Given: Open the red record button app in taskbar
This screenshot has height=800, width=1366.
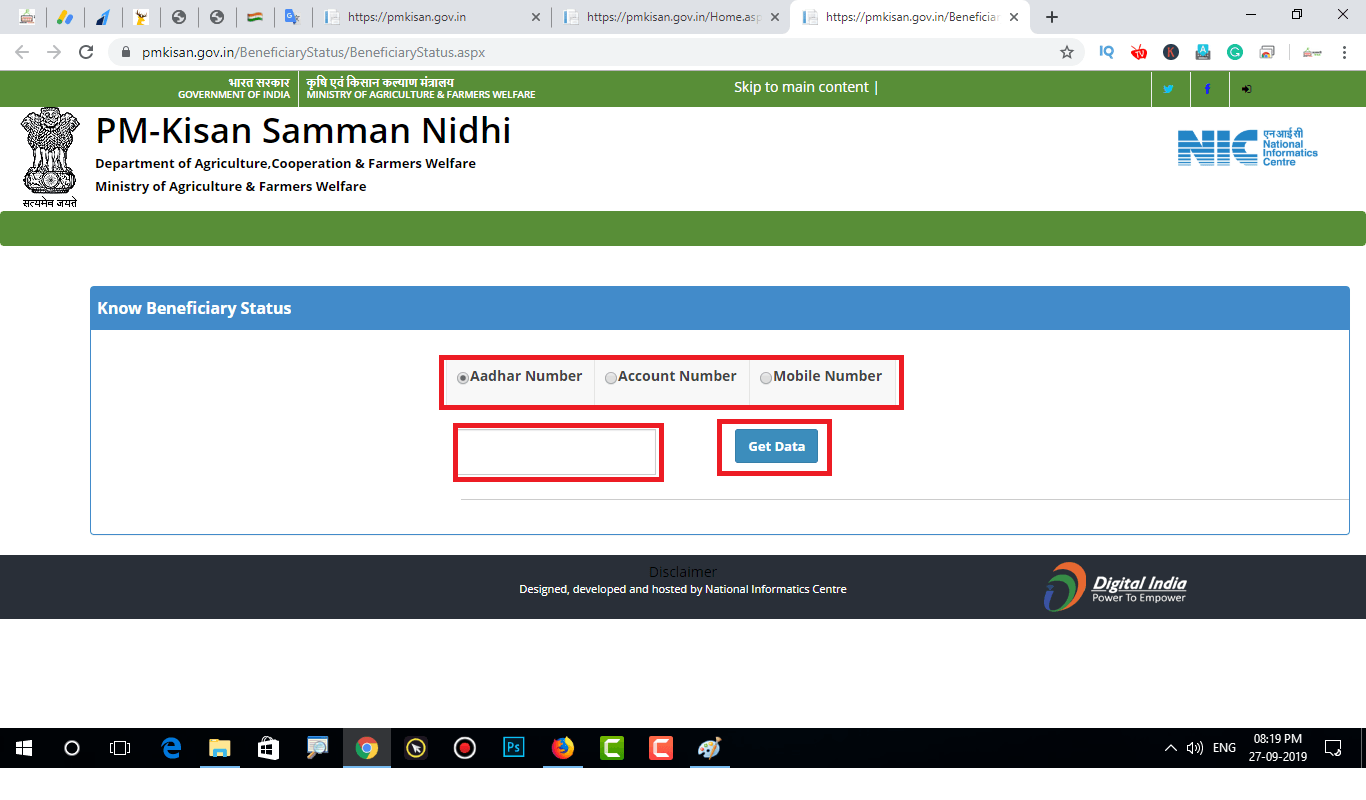Looking at the screenshot, I should (465, 748).
